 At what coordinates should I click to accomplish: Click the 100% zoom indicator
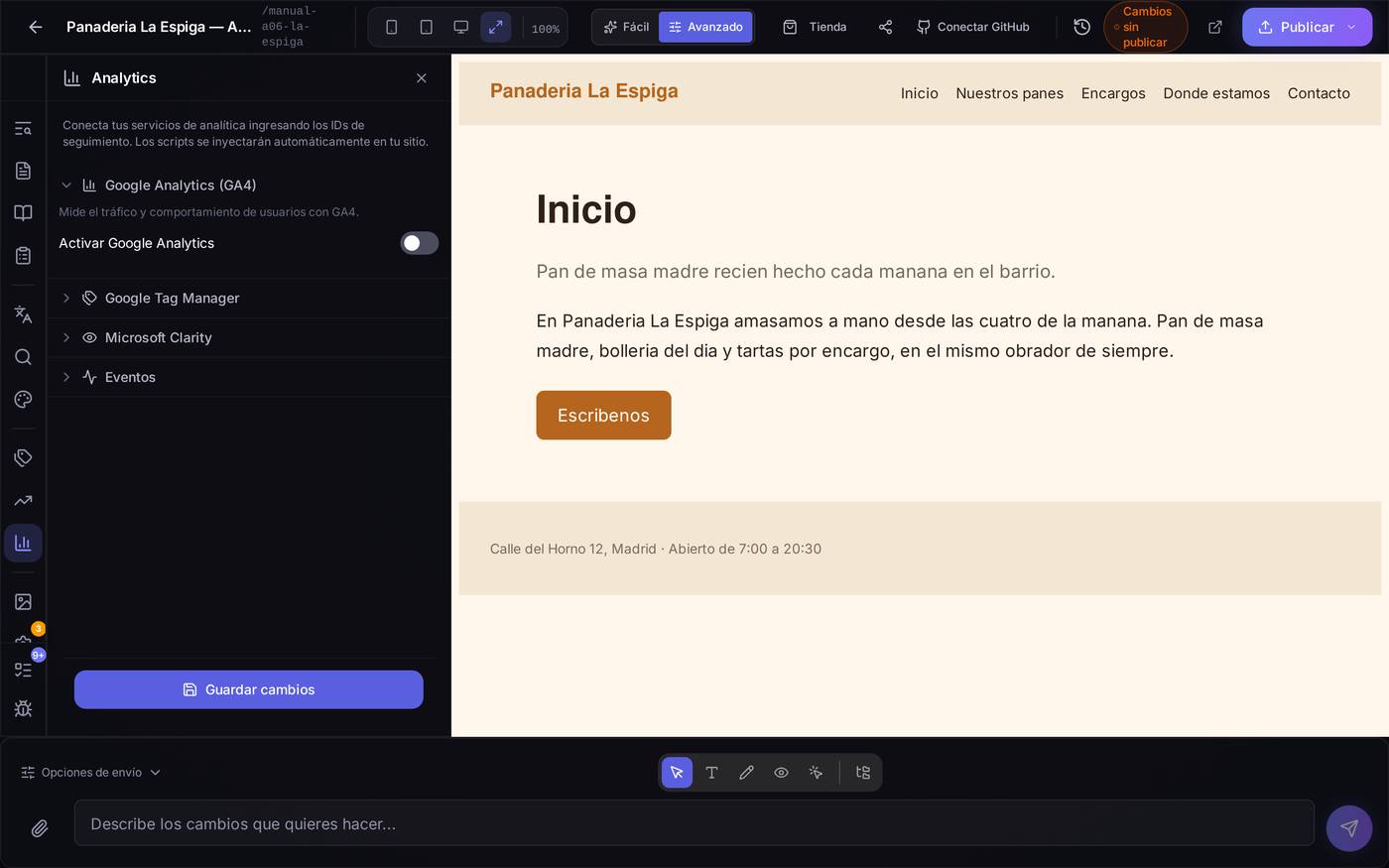click(x=545, y=29)
